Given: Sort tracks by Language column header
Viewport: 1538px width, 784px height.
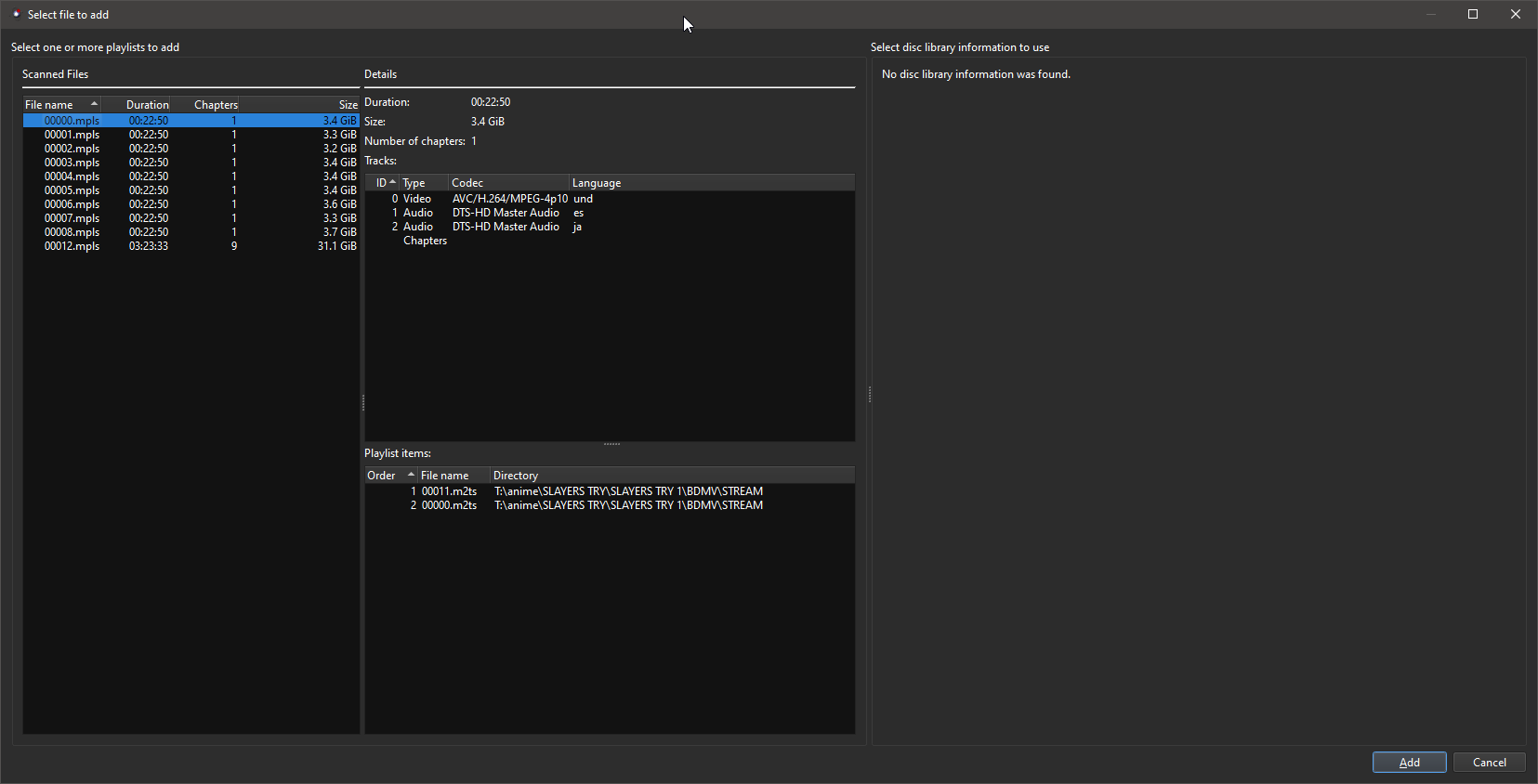Looking at the screenshot, I should (x=597, y=183).
